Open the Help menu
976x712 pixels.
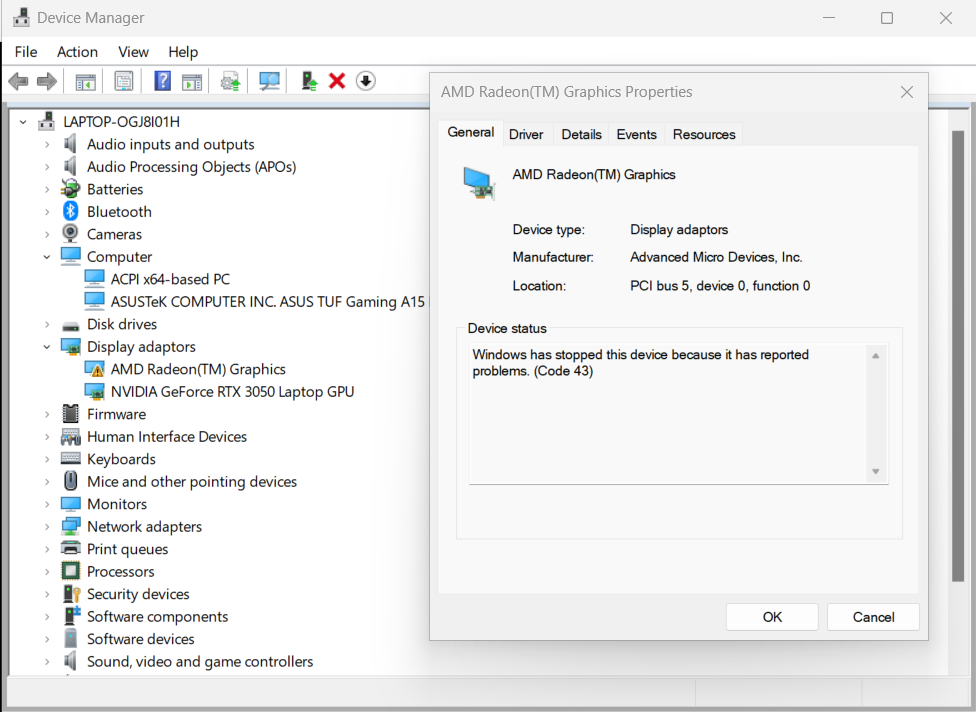pyautogui.click(x=183, y=52)
